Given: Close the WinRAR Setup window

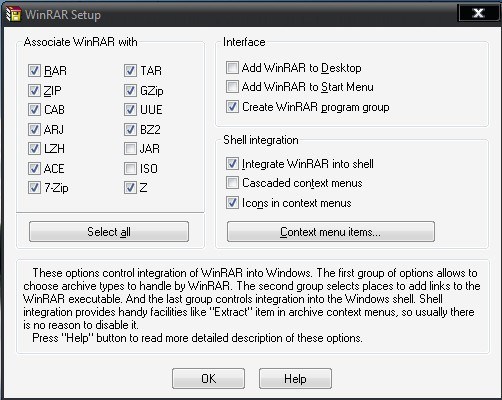Looking at the screenshot, I should (x=478, y=13).
